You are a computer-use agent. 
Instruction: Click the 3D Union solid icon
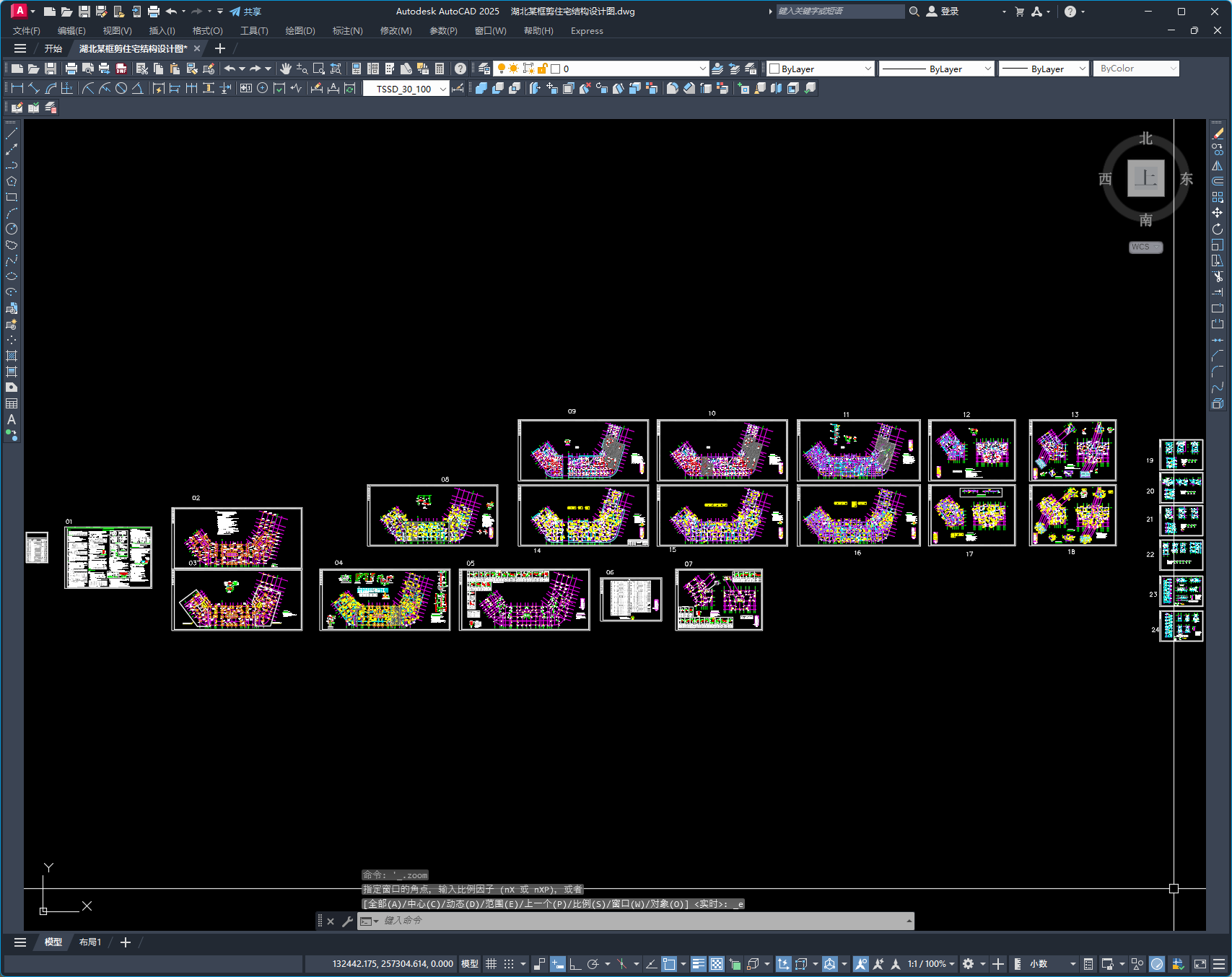[x=481, y=88]
